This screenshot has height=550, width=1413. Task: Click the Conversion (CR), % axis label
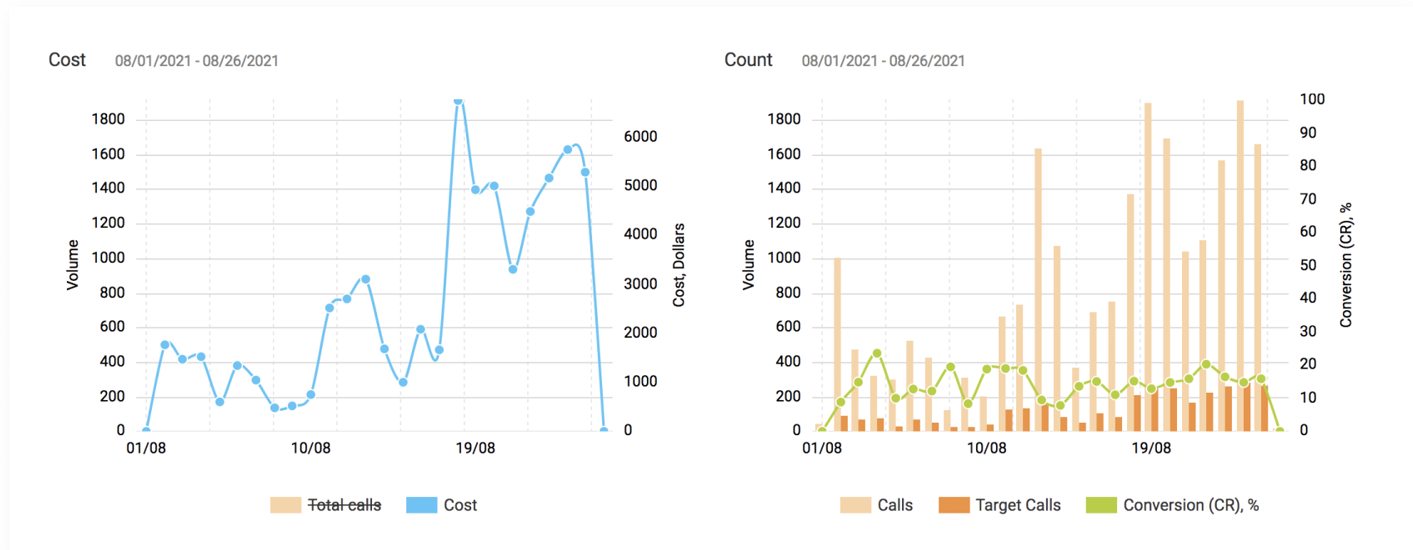(x=1346, y=264)
